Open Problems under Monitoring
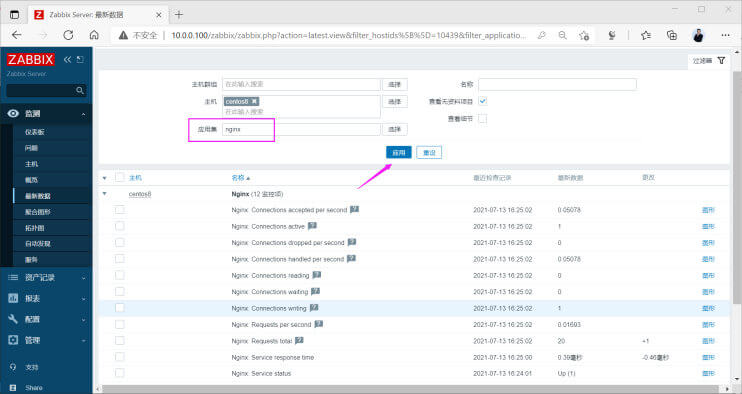742x394 pixels. tap(31, 148)
